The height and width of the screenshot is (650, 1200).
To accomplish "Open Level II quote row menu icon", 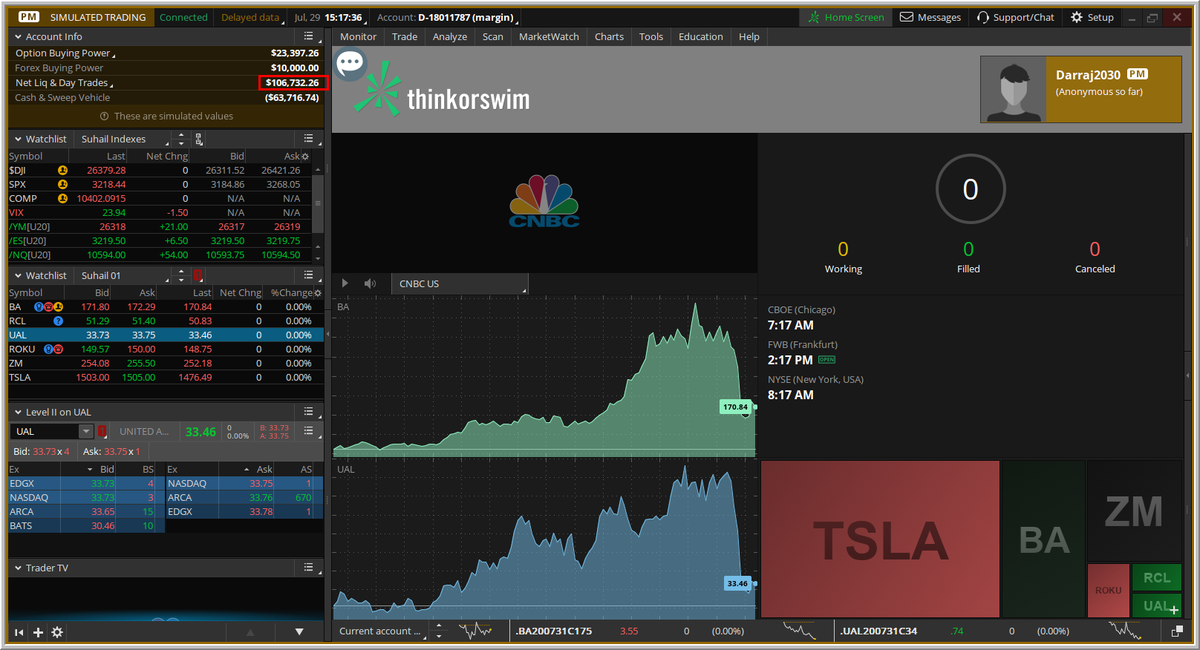I will click(x=309, y=432).
